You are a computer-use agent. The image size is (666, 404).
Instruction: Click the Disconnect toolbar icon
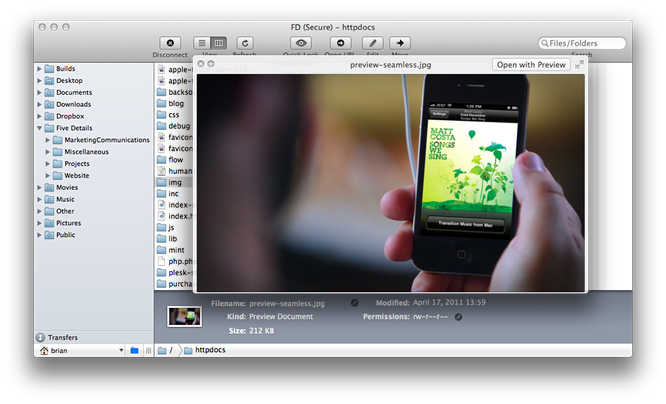(171, 43)
